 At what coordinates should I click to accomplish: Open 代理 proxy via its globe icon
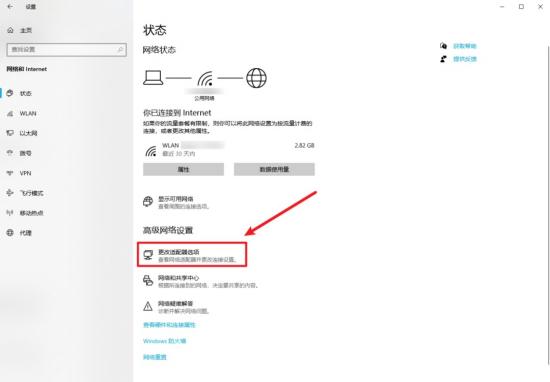10,233
